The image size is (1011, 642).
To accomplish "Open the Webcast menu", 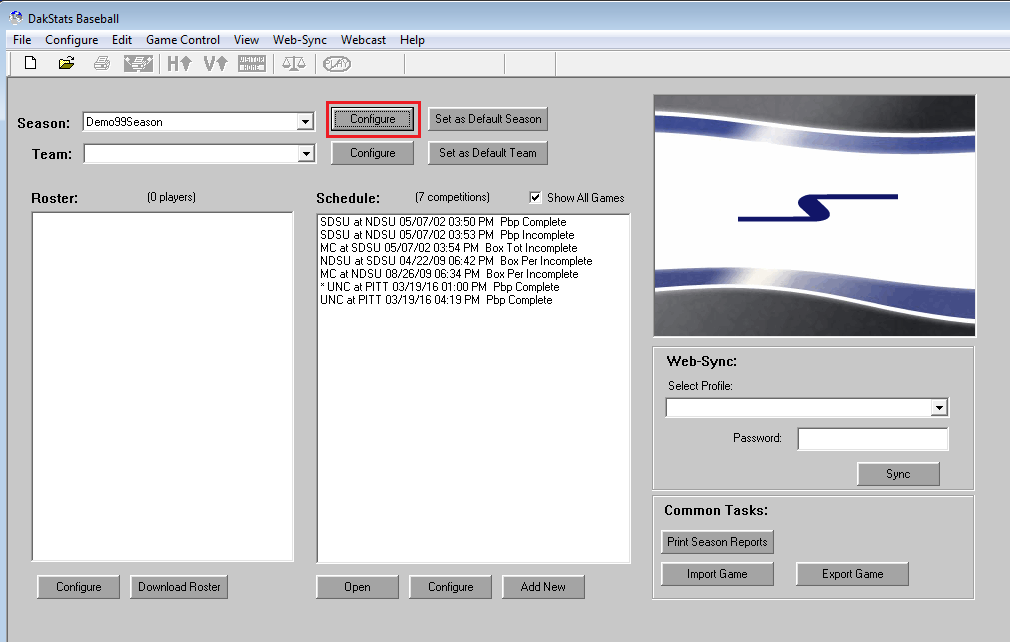I will [363, 40].
